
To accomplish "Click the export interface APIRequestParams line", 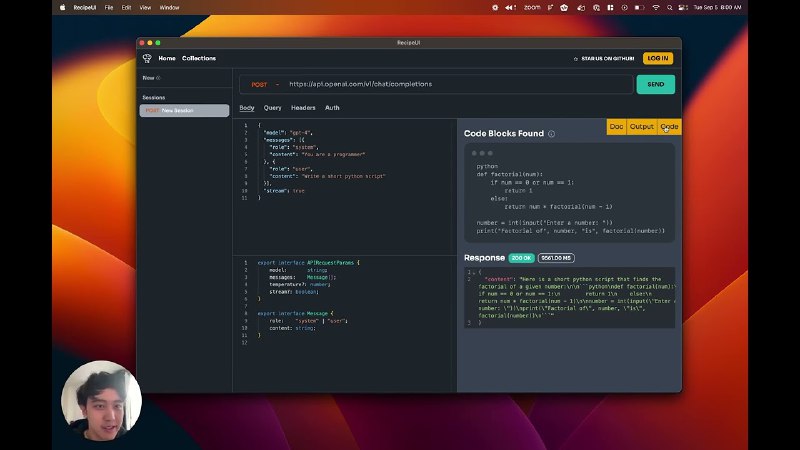I will click(x=308, y=263).
